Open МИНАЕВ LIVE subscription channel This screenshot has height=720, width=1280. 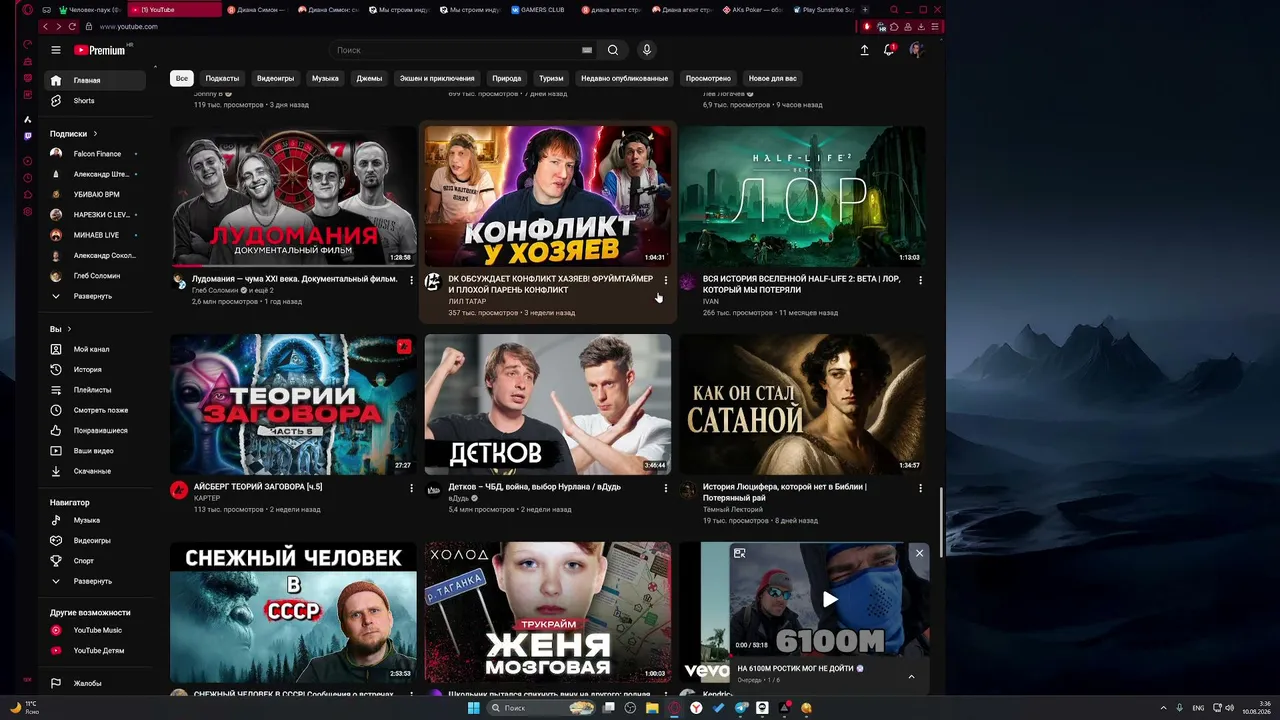point(96,235)
